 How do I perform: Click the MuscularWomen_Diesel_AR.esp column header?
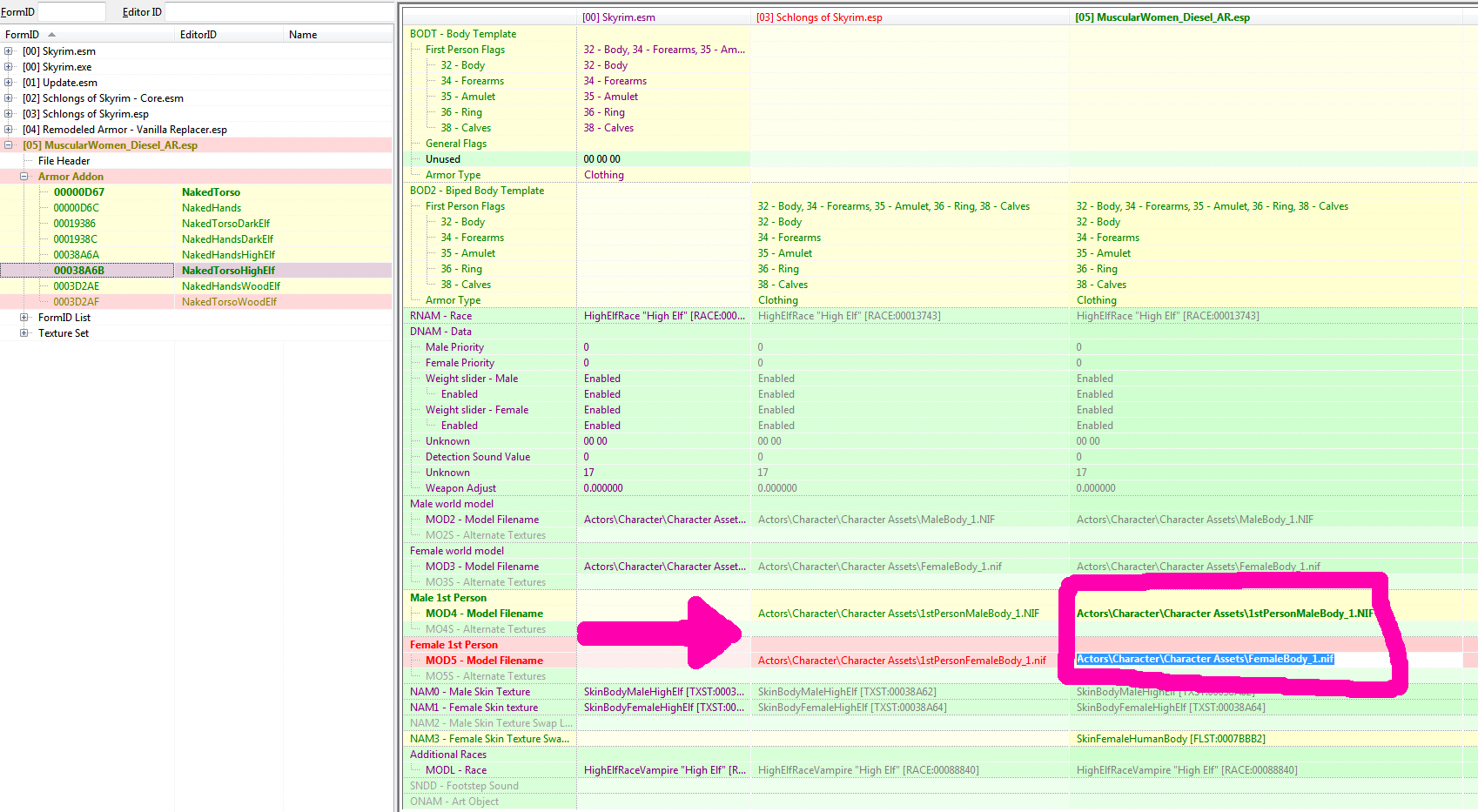coord(1162,17)
